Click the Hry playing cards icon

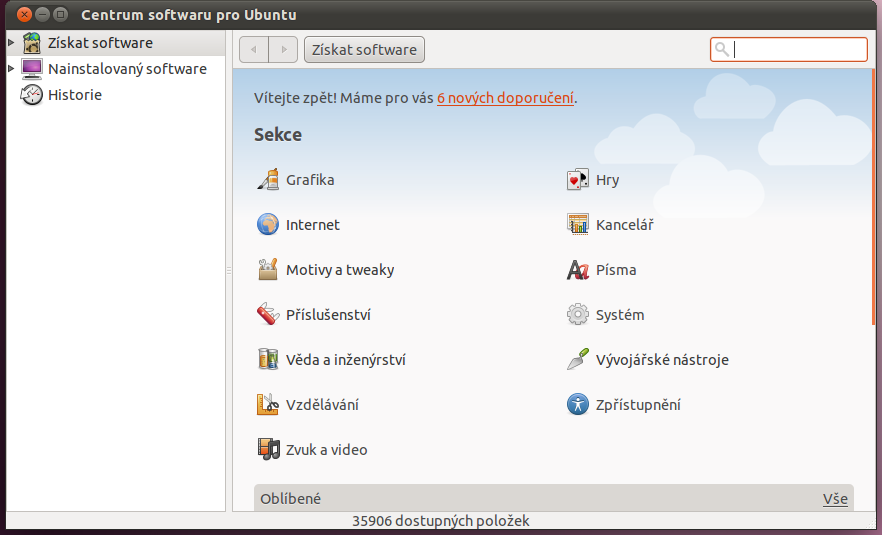[x=578, y=179]
